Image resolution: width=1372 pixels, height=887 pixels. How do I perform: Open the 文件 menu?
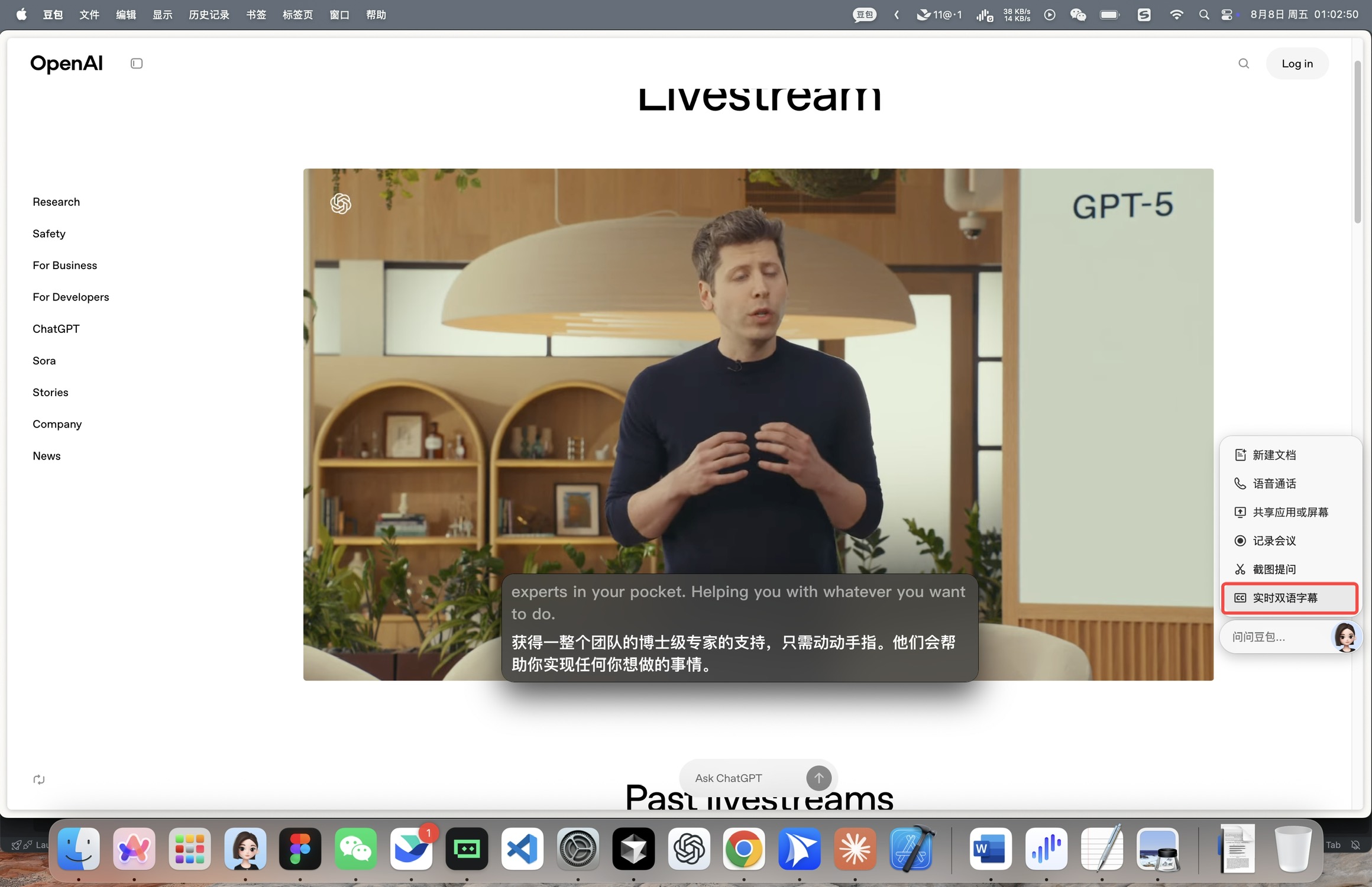click(x=89, y=14)
